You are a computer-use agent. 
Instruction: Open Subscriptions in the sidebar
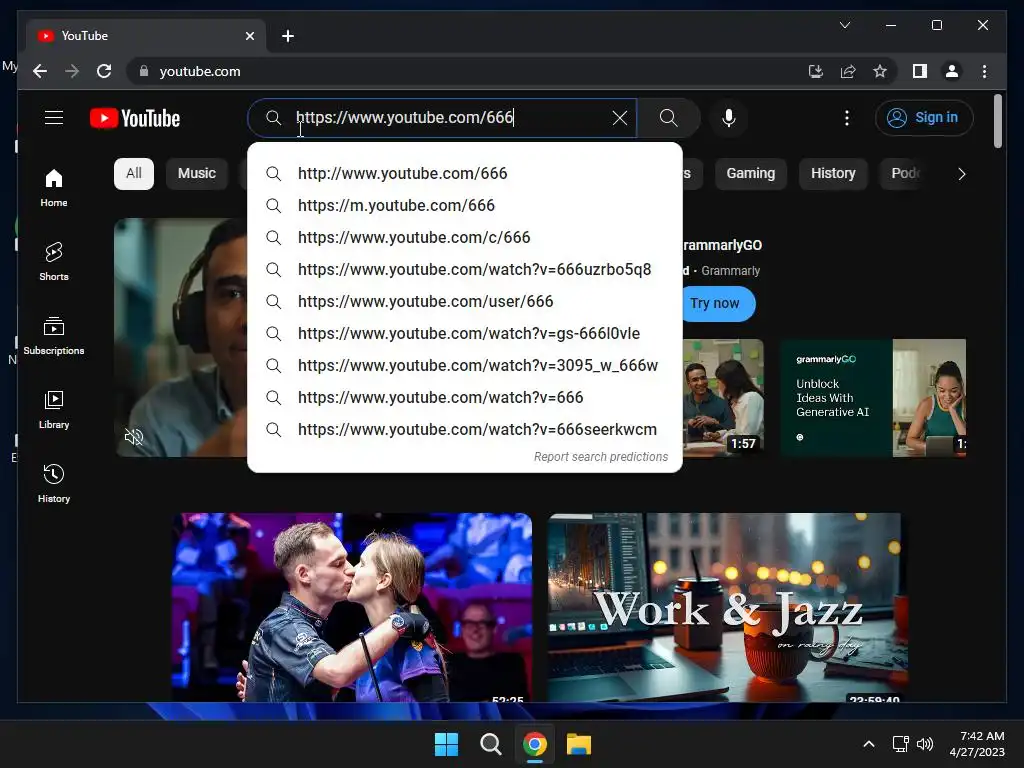54,336
